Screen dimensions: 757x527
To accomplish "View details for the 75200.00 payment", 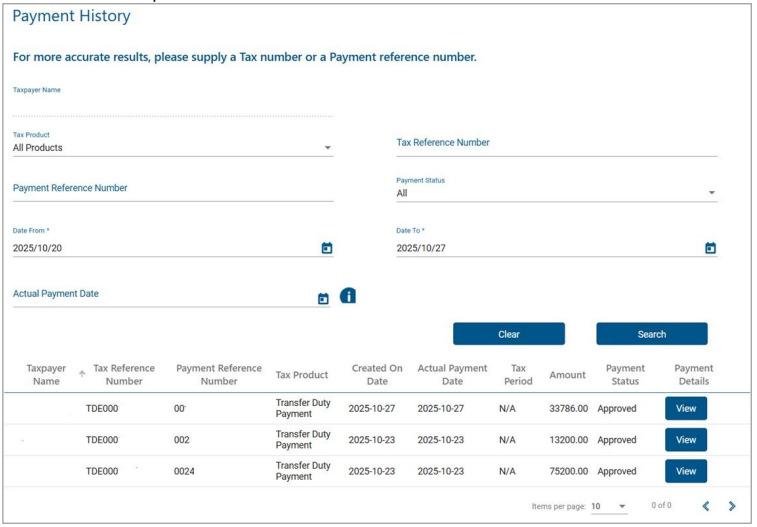I will pyautogui.click(x=685, y=471).
